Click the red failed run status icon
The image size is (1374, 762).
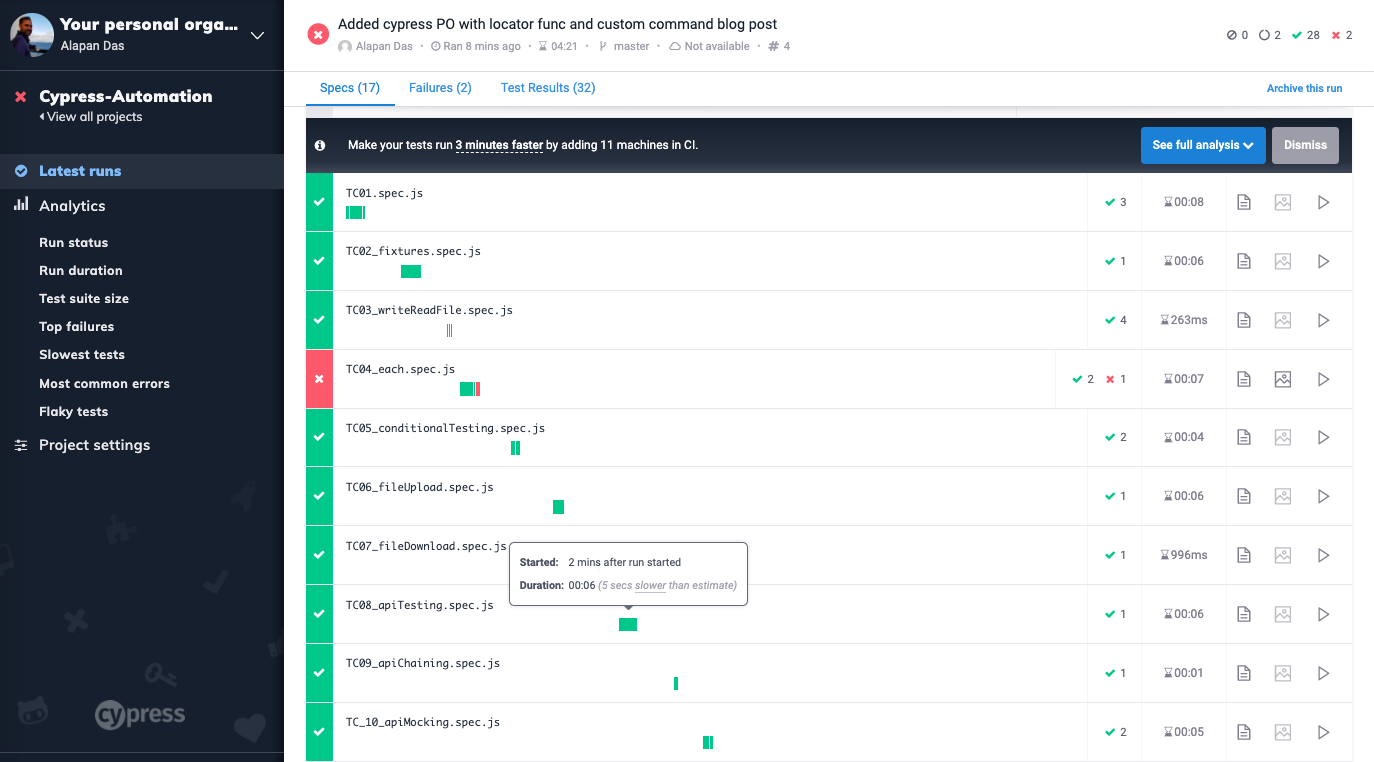click(318, 35)
